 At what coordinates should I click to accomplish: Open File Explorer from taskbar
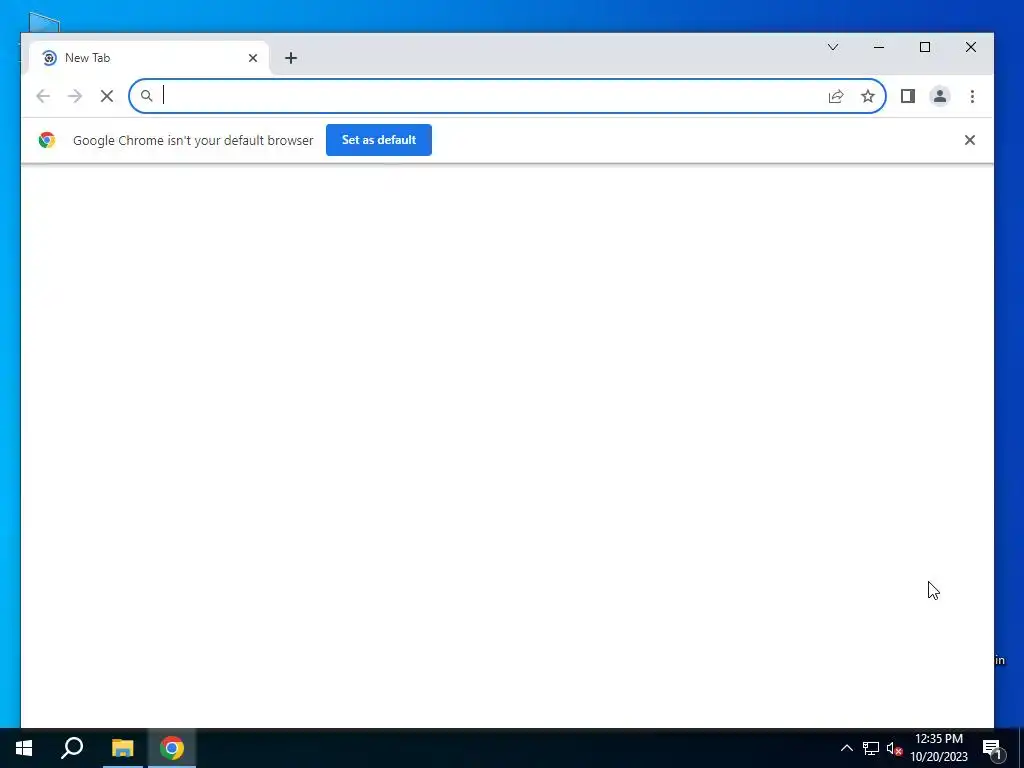pyautogui.click(x=122, y=748)
